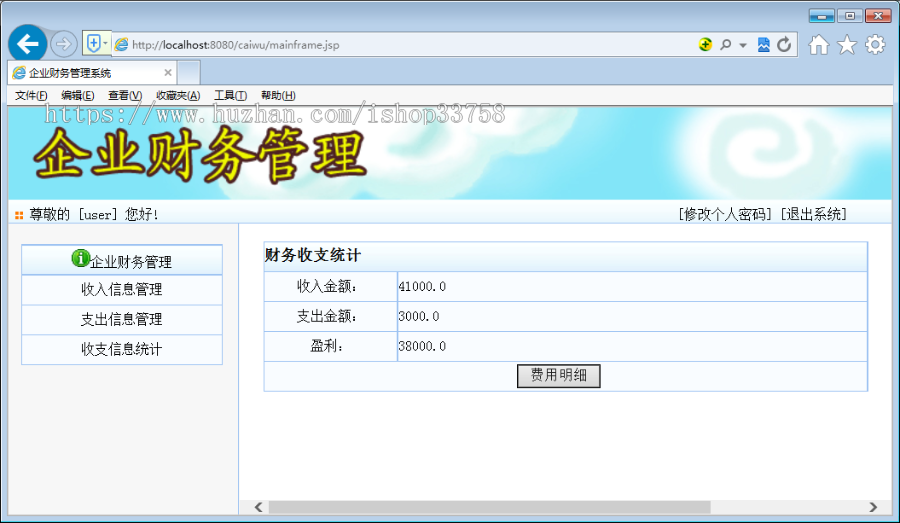
Task: Click the orange dots icon beside greeting
Action: pos(19,215)
